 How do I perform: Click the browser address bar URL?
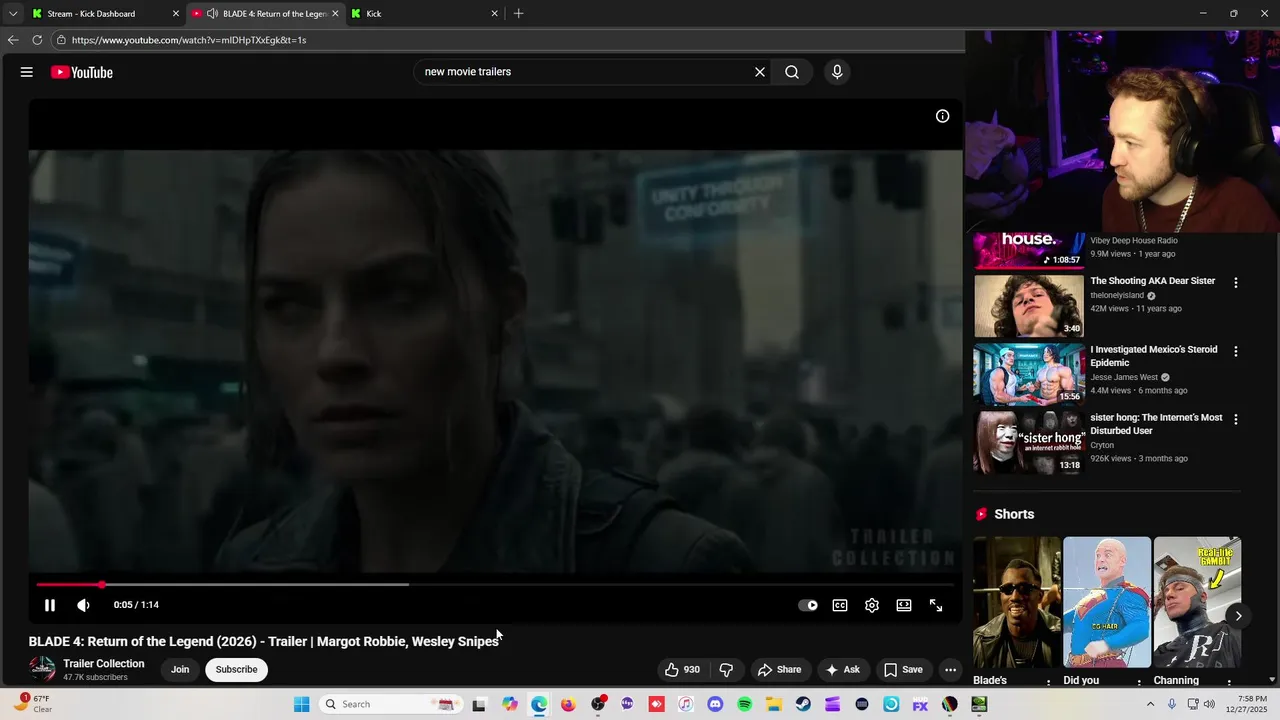[189, 40]
